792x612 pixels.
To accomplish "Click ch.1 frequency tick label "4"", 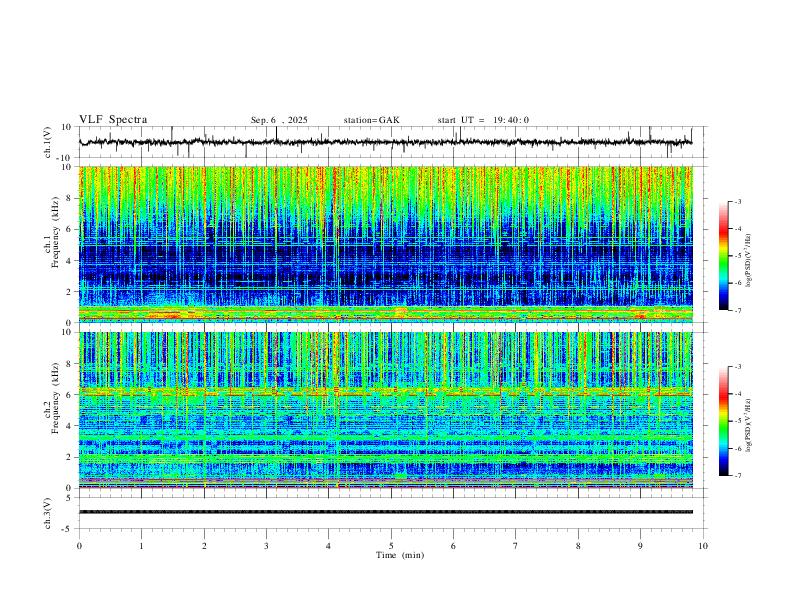I will pyautogui.click(x=69, y=261).
